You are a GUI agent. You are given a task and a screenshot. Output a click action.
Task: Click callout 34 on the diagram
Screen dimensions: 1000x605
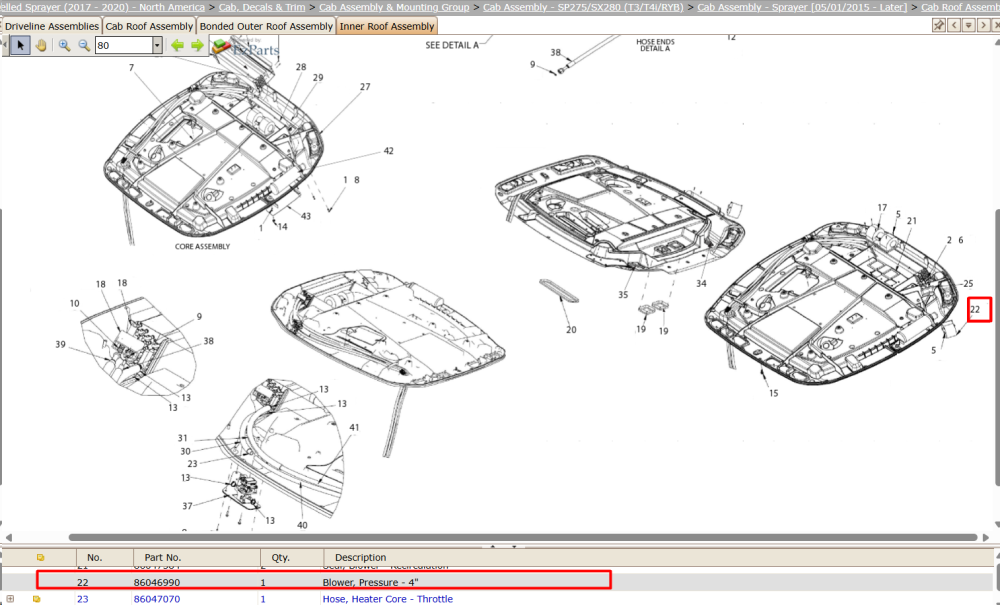pyautogui.click(x=702, y=284)
